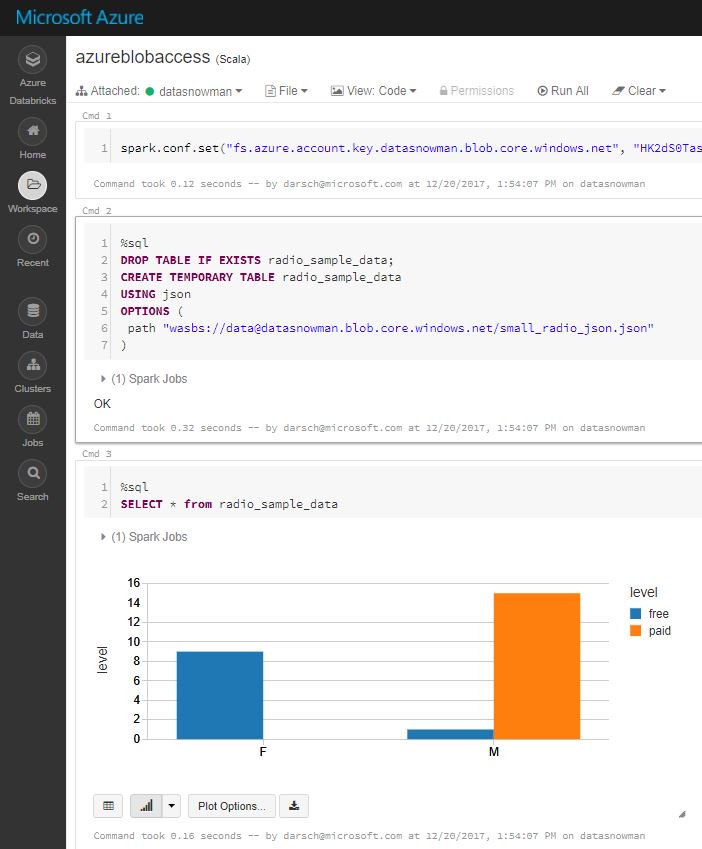
Task: Click the green cluster status indicator
Action: (x=150, y=92)
